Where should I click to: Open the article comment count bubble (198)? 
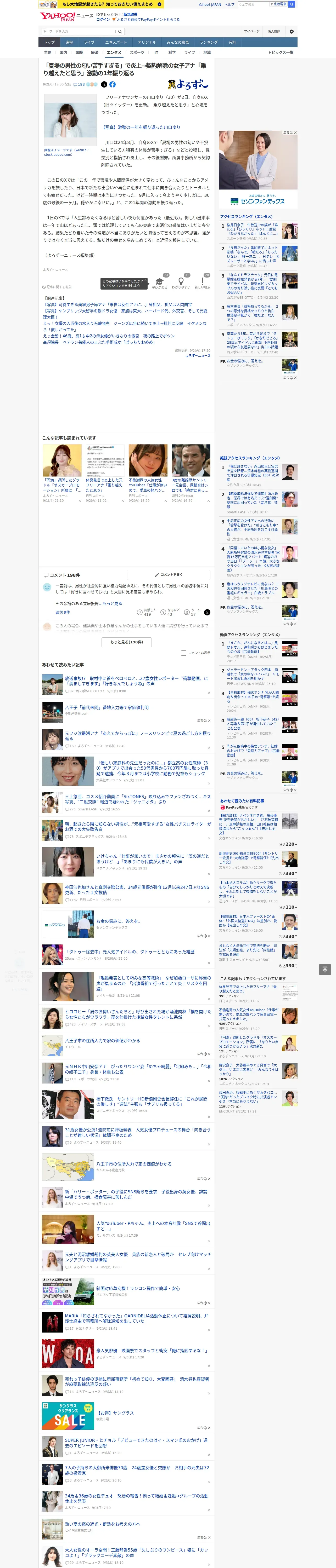[x=80, y=85]
